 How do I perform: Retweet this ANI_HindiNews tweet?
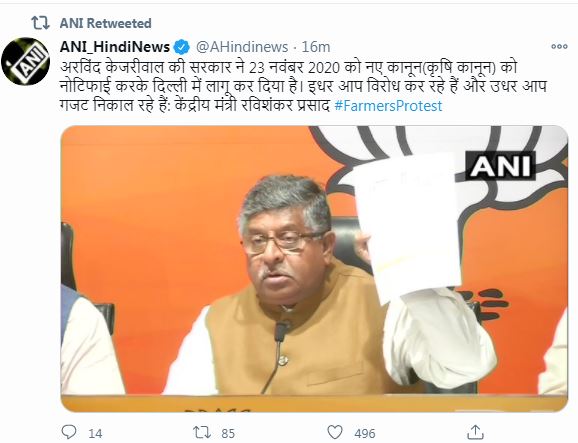pos(202,432)
